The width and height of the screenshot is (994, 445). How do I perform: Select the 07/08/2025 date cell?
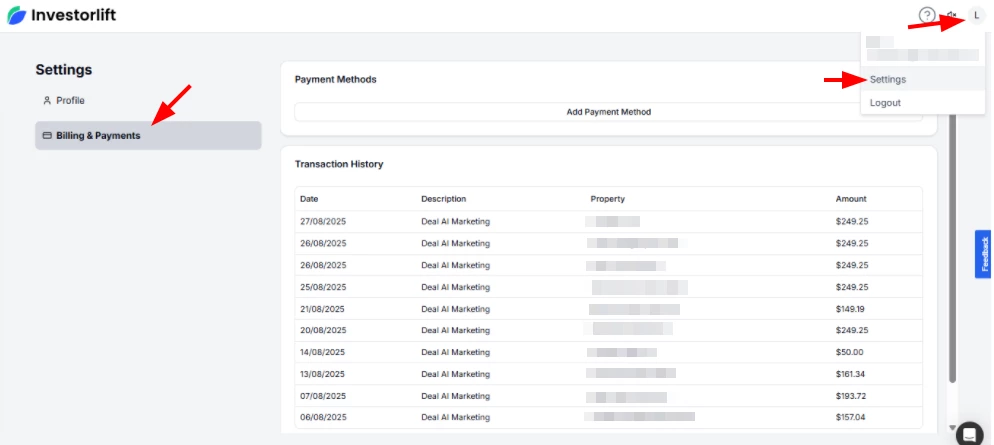tap(323, 396)
